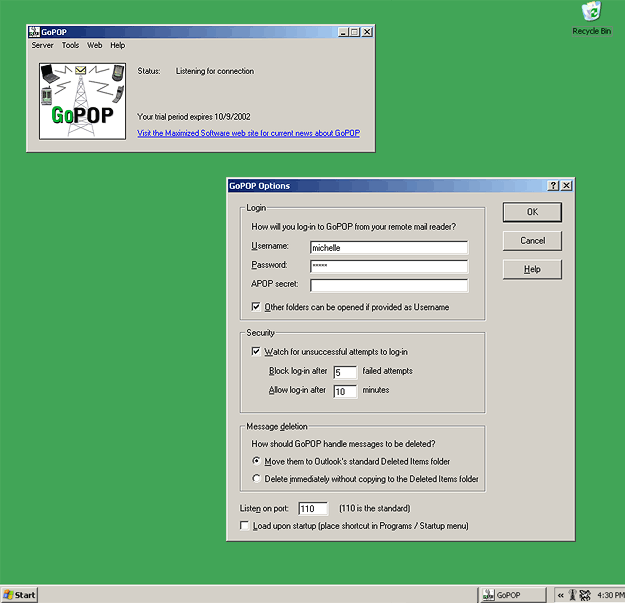
Task: Click the trial period expires text
Action: (194, 117)
